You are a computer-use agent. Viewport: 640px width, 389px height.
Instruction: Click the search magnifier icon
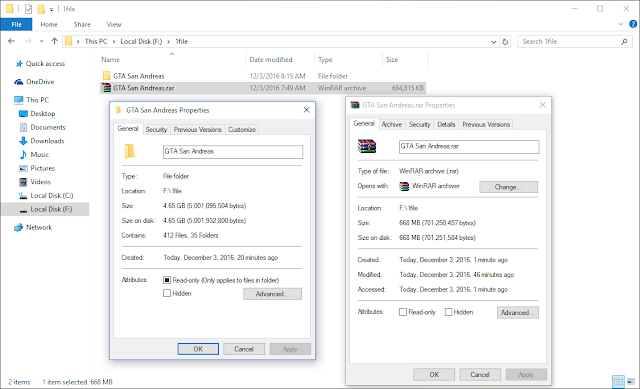[624, 42]
